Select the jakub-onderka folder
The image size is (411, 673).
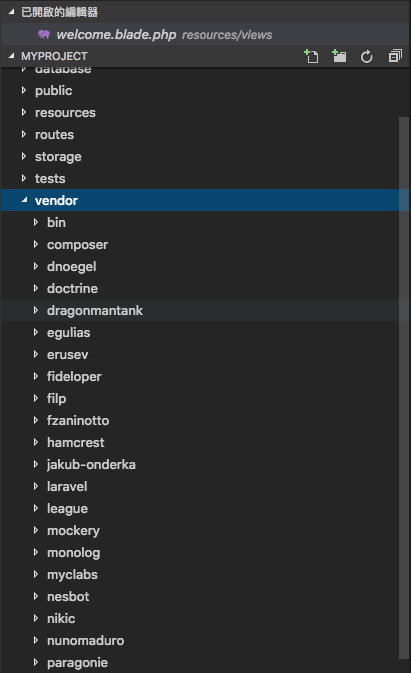tap(204, 464)
